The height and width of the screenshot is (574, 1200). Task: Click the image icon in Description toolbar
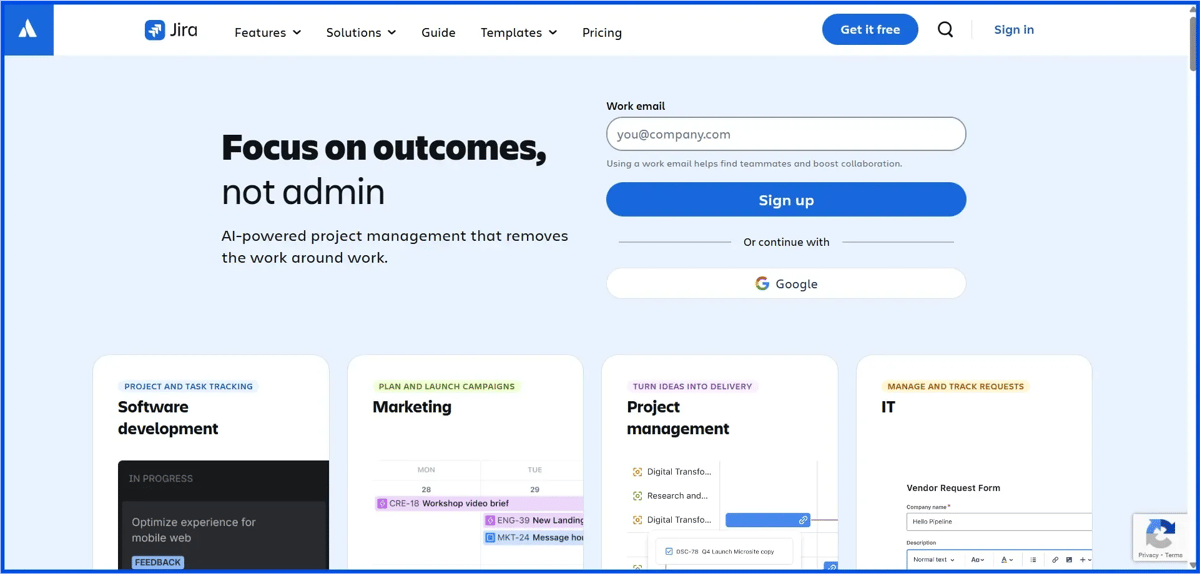click(1069, 560)
